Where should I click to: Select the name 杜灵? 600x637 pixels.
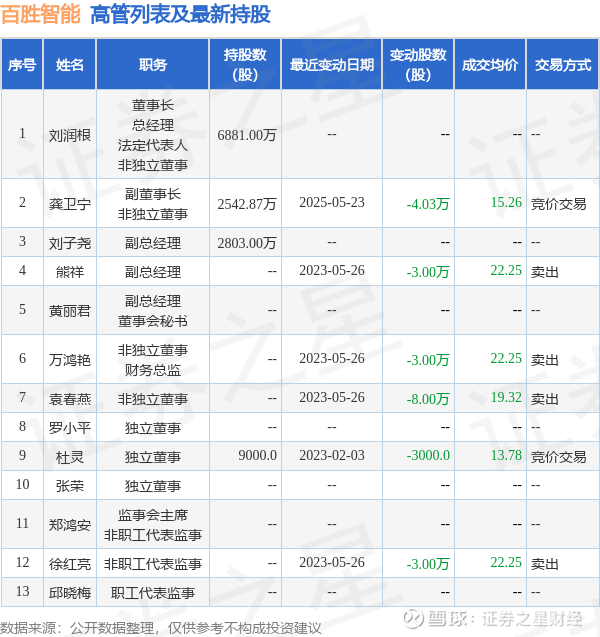(70, 457)
